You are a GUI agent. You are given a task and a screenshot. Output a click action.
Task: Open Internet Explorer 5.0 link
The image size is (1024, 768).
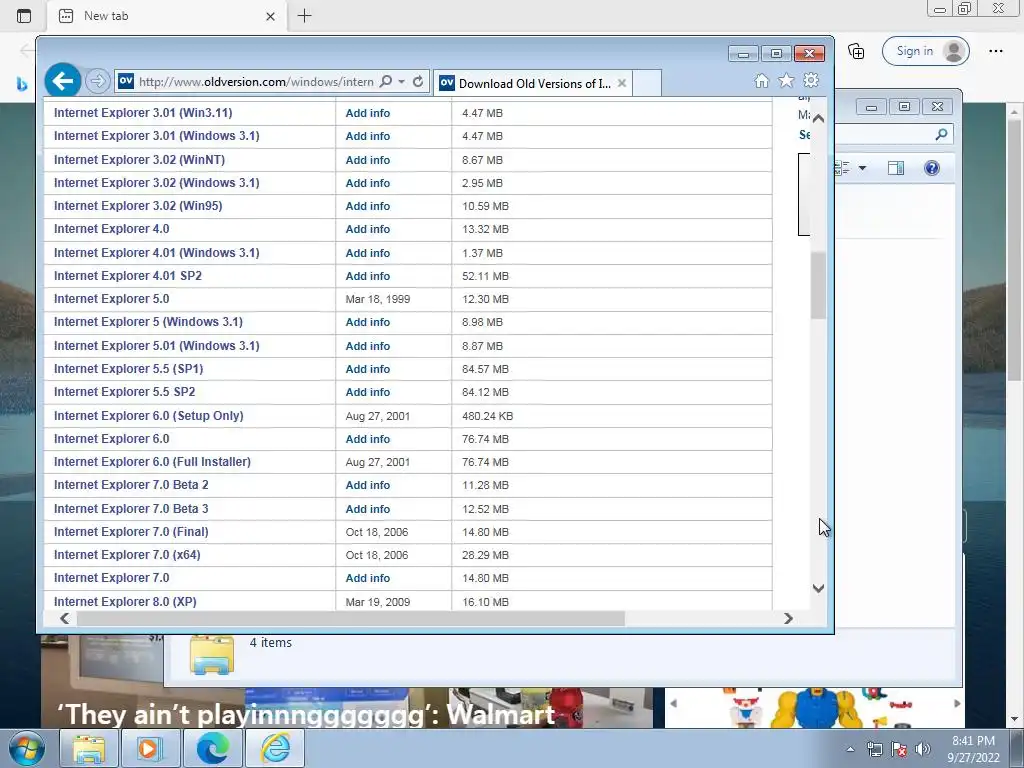click(x=112, y=298)
